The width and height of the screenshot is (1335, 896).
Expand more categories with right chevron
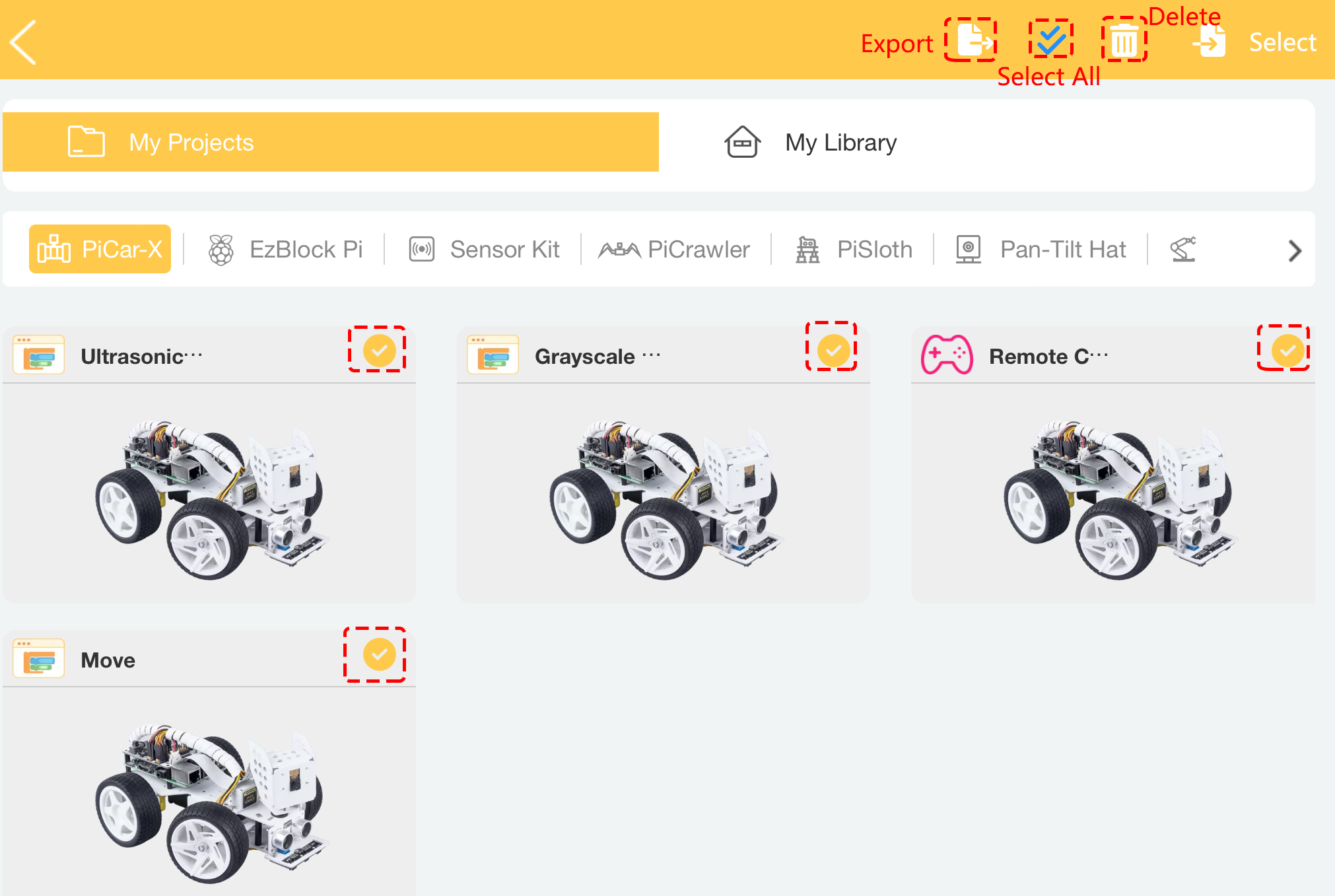click(x=1295, y=250)
